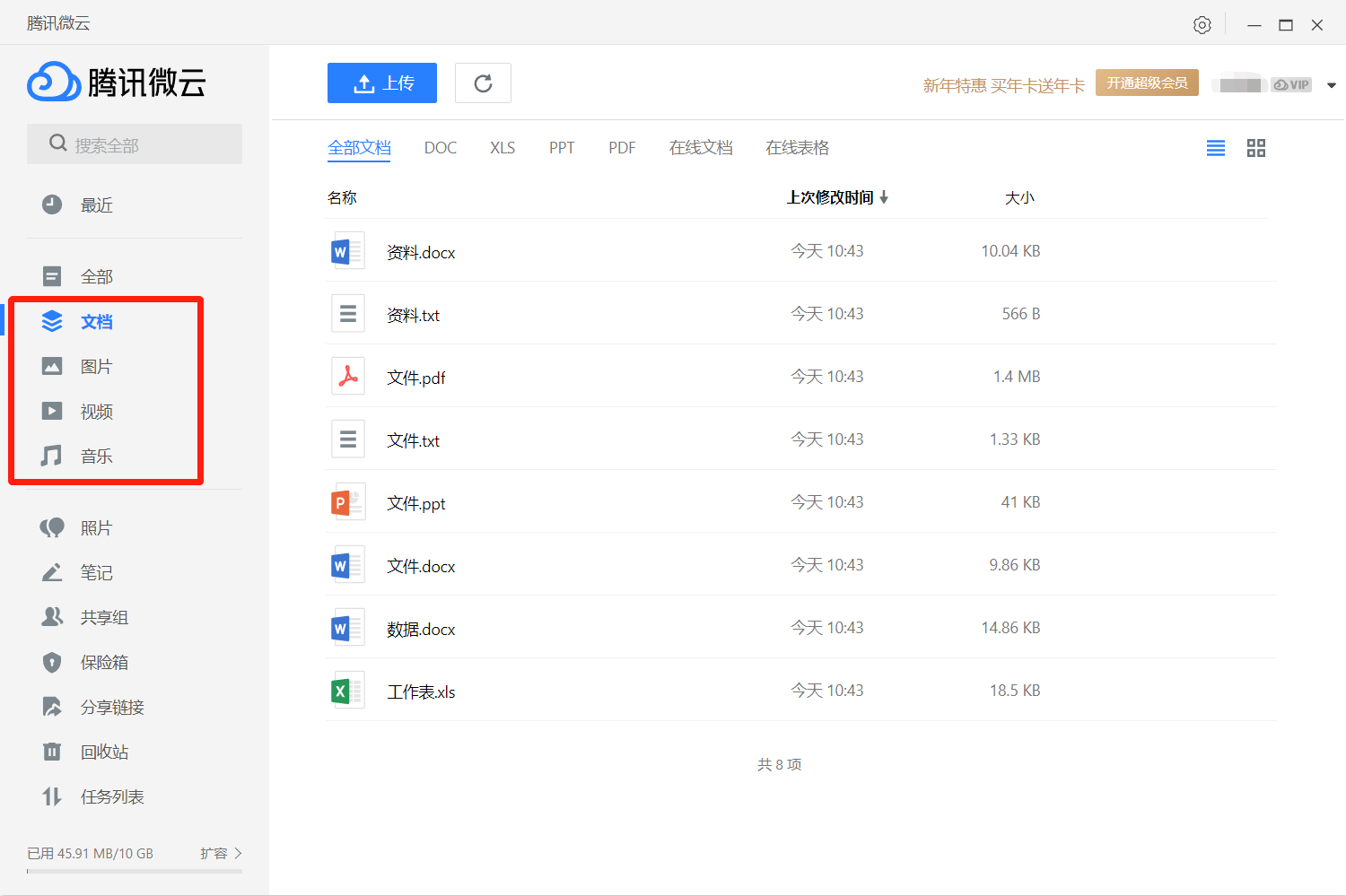Sort by 大小 column header
The height and width of the screenshot is (896, 1346).
click(x=1019, y=197)
